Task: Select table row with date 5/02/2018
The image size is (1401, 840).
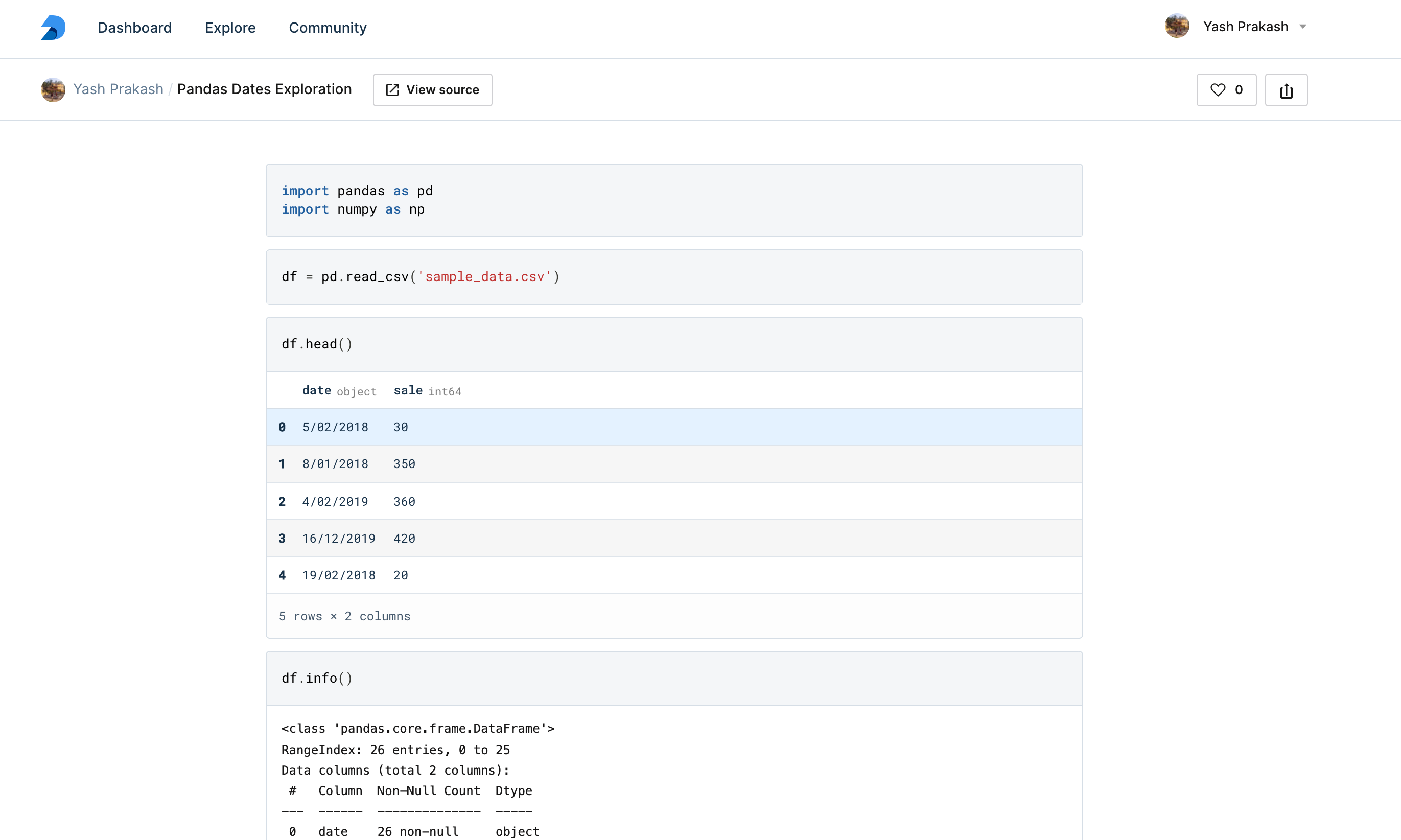Action: coord(673,427)
